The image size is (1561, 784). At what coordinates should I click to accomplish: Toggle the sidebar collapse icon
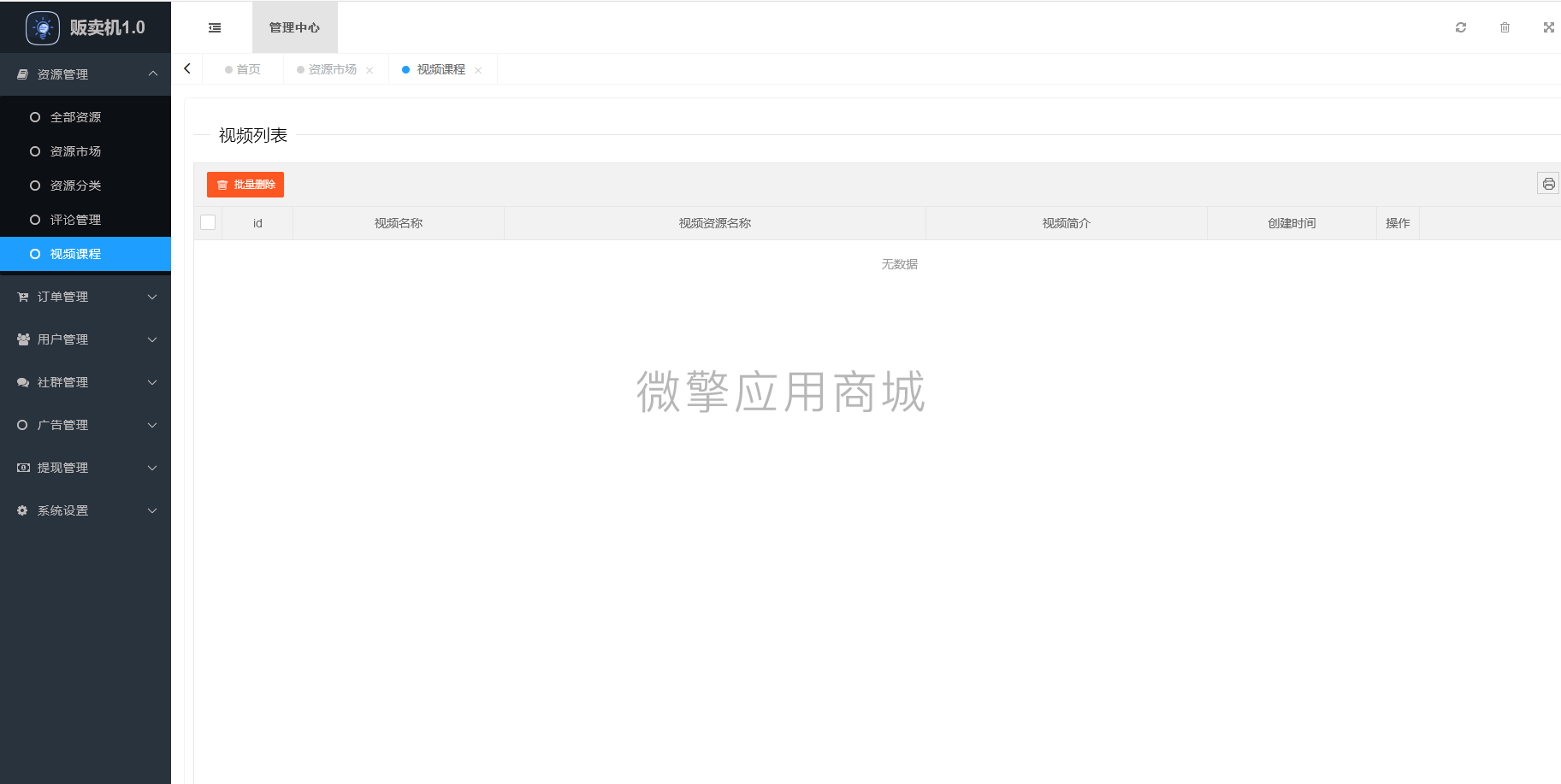[x=215, y=27]
